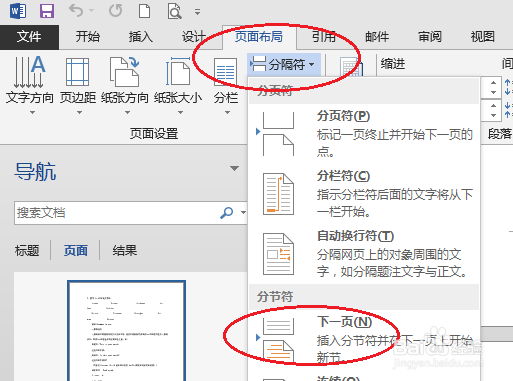Choose 分栏符(C) column break option
This screenshot has width=513, height=381.
point(364,194)
